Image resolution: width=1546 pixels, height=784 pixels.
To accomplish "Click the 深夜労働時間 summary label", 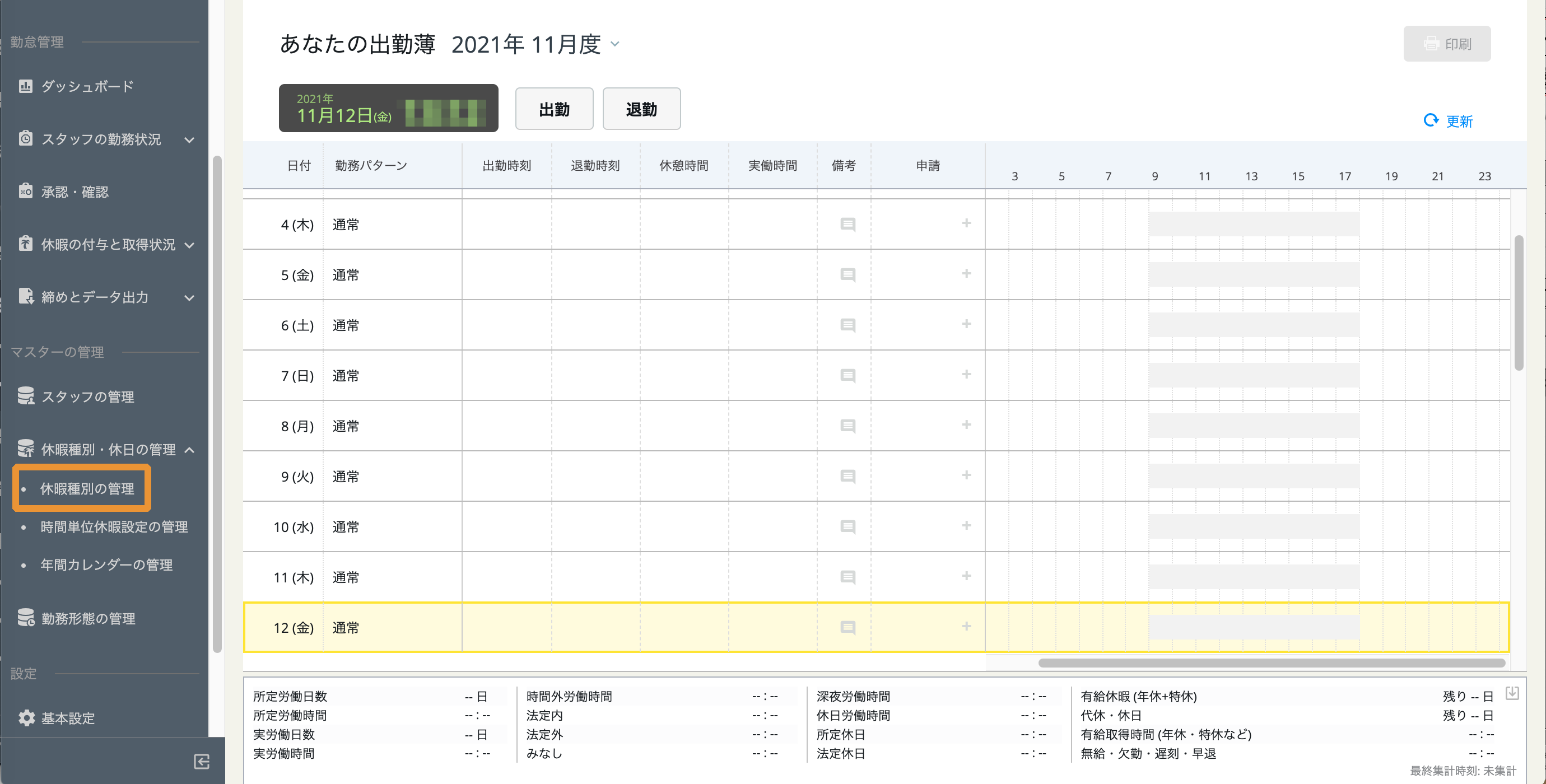I will pyautogui.click(x=853, y=697).
